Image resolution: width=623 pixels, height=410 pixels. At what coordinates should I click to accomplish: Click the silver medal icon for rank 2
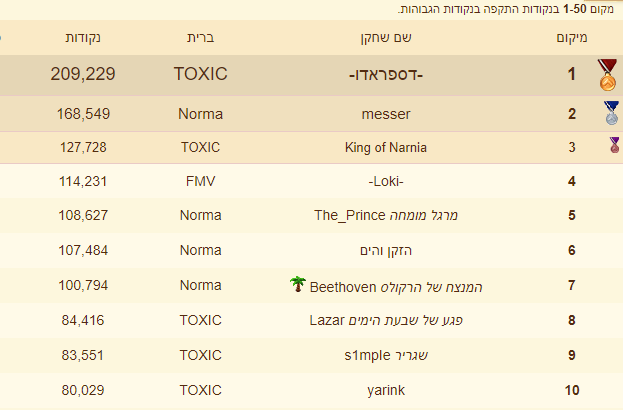click(x=611, y=113)
